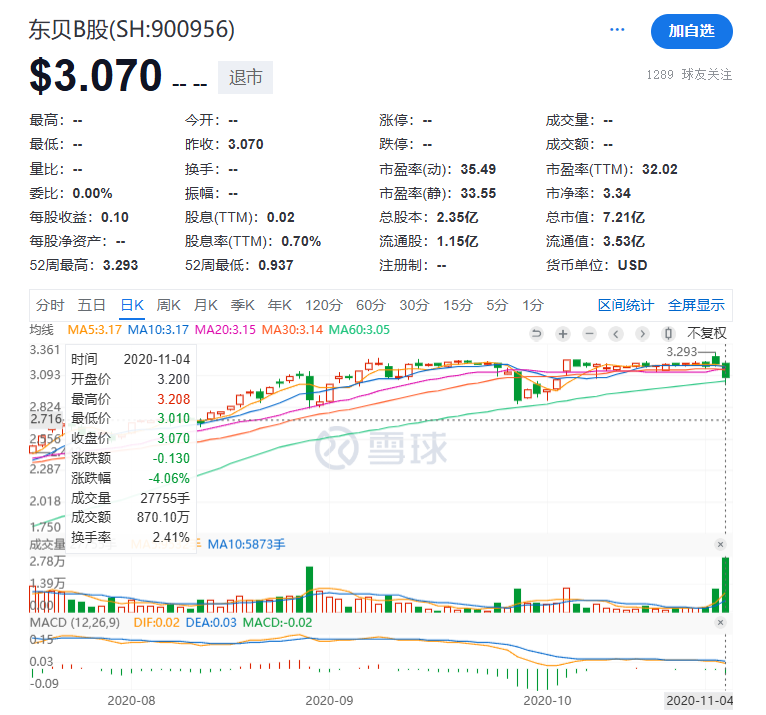
Task: Click the MACD:-0.02 value label
Action: [277, 623]
